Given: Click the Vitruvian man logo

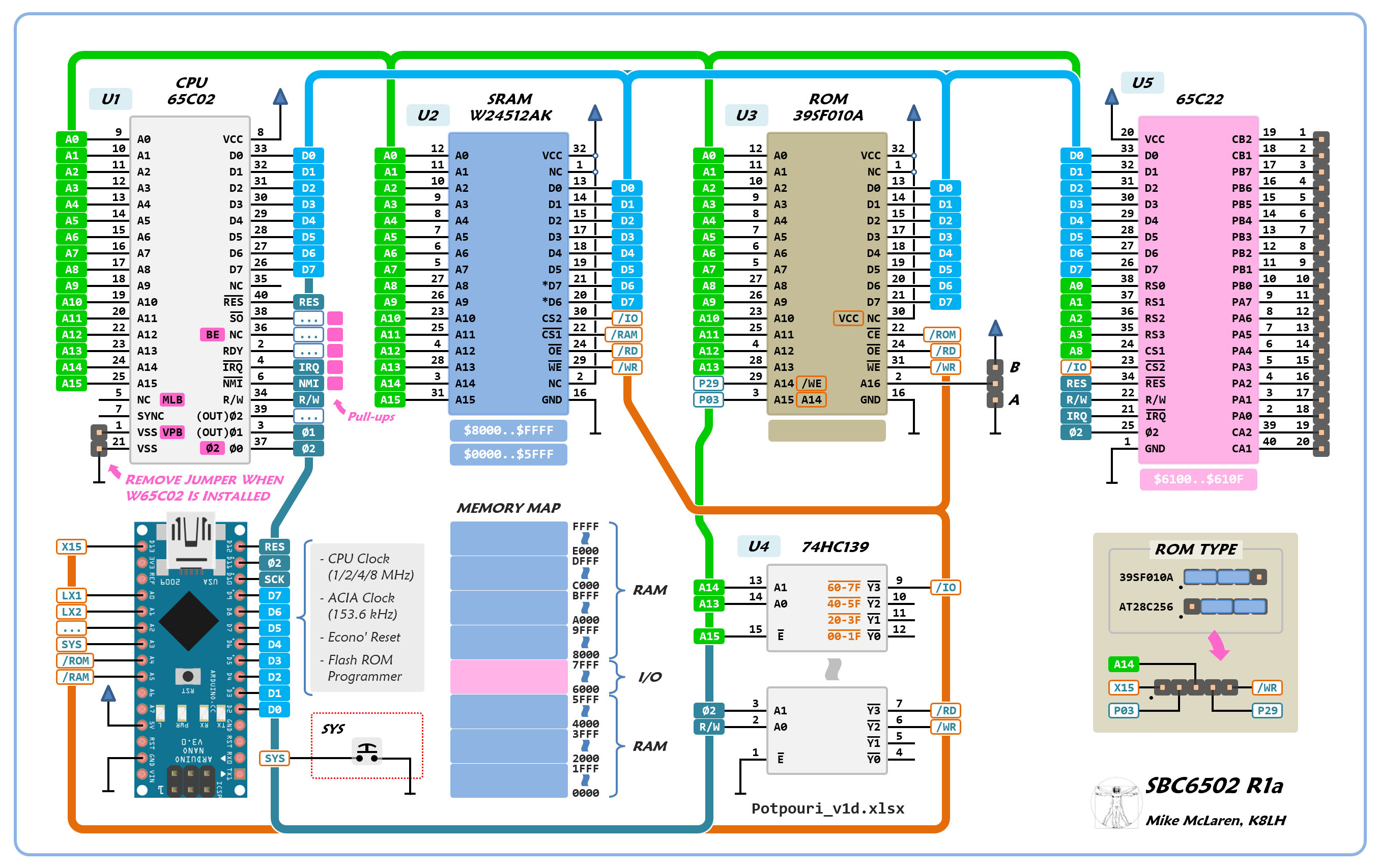Looking at the screenshot, I should pos(1115,803).
